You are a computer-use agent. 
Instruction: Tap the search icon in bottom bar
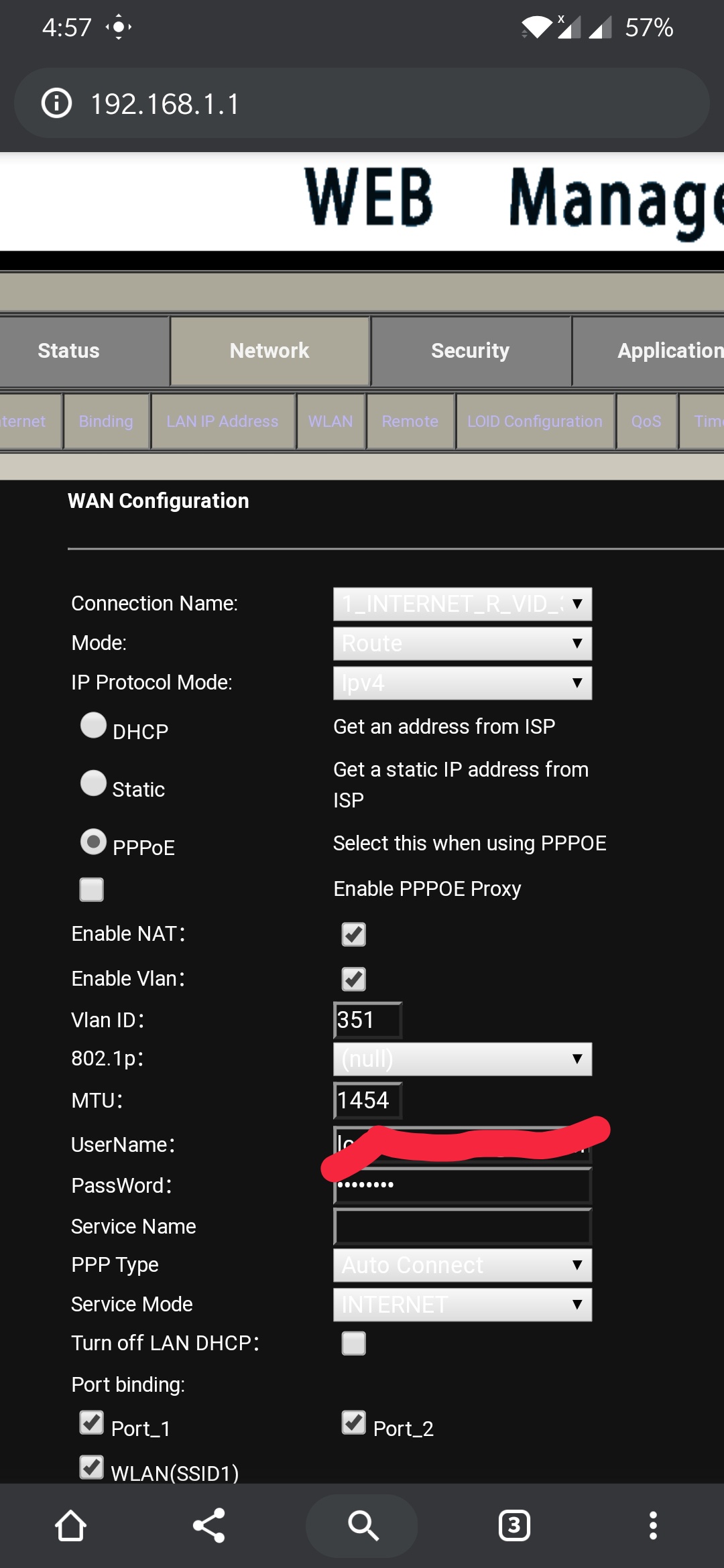[362, 1526]
